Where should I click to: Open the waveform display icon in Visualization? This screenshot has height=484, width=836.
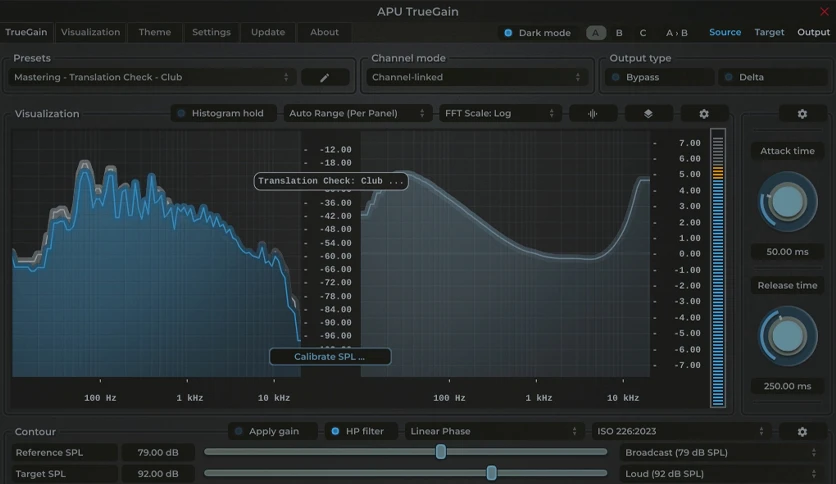pyautogui.click(x=593, y=114)
